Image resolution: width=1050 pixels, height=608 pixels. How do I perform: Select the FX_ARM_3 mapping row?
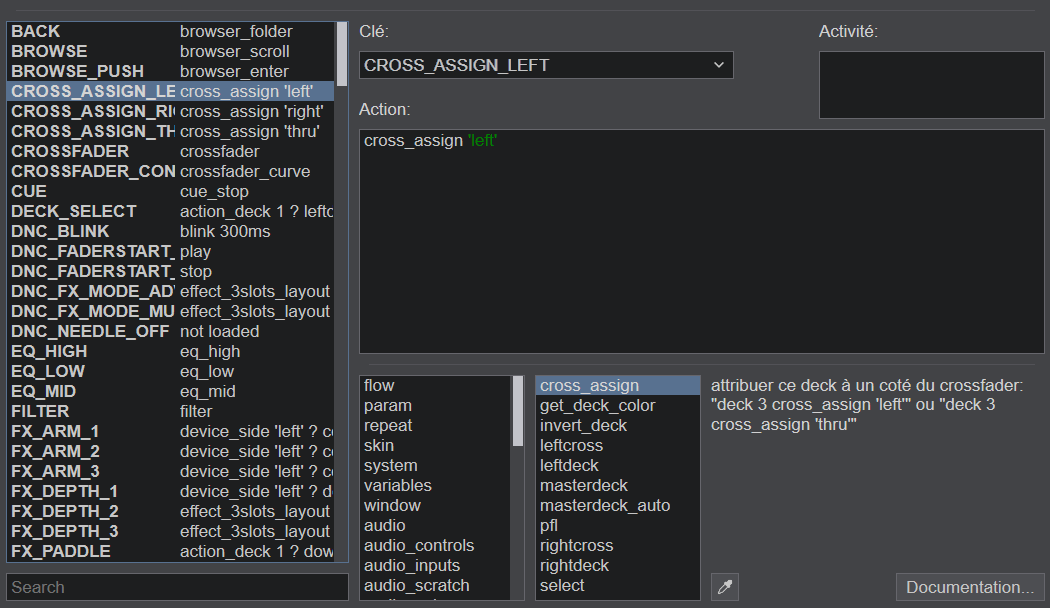tap(171, 472)
